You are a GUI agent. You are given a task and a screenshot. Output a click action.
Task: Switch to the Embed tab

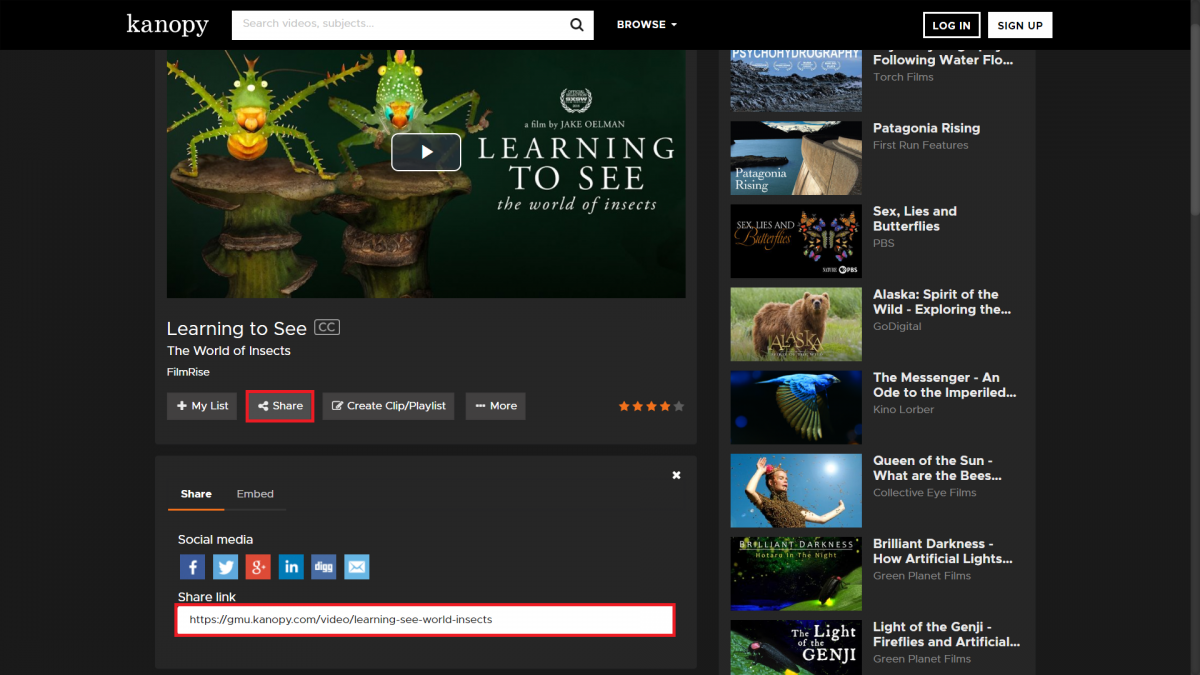255,494
